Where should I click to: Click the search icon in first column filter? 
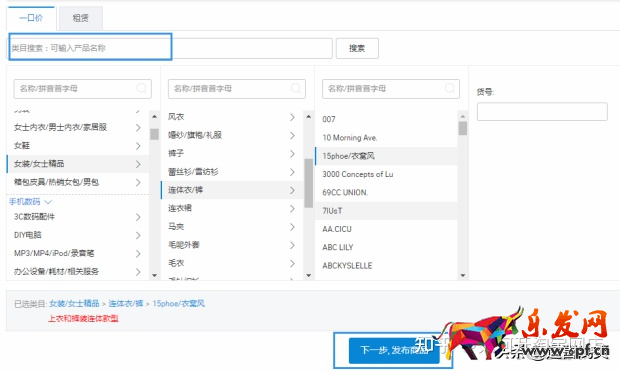click(141, 88)
